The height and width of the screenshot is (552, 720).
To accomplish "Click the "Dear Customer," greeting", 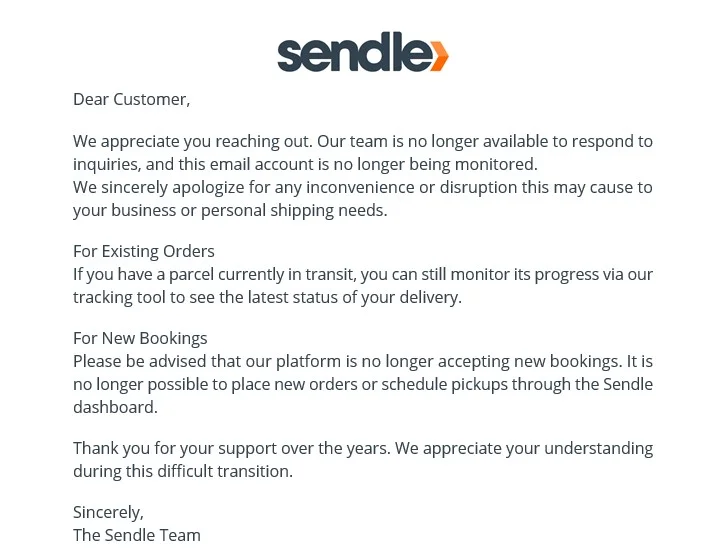I will click(131, 99).
